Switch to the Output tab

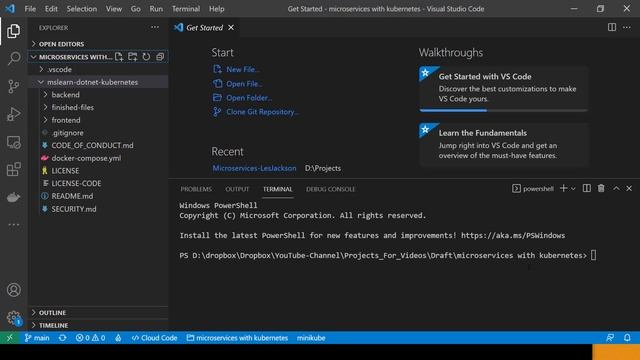(237, 189)
